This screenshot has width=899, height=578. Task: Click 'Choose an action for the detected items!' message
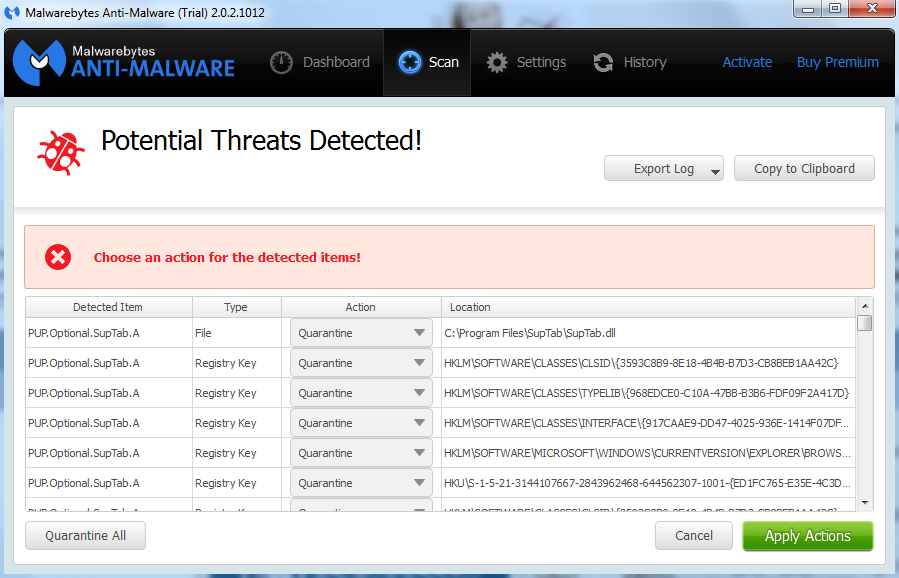227,257
